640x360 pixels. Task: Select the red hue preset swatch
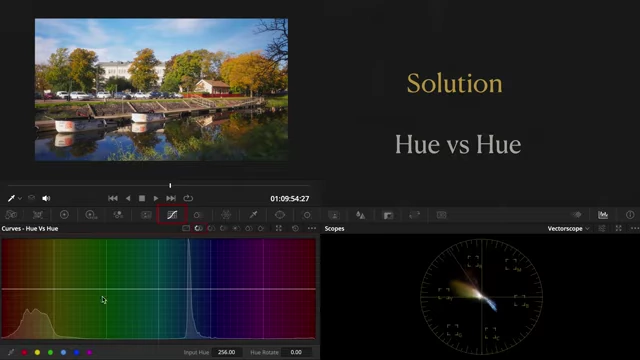click(24, 352)
